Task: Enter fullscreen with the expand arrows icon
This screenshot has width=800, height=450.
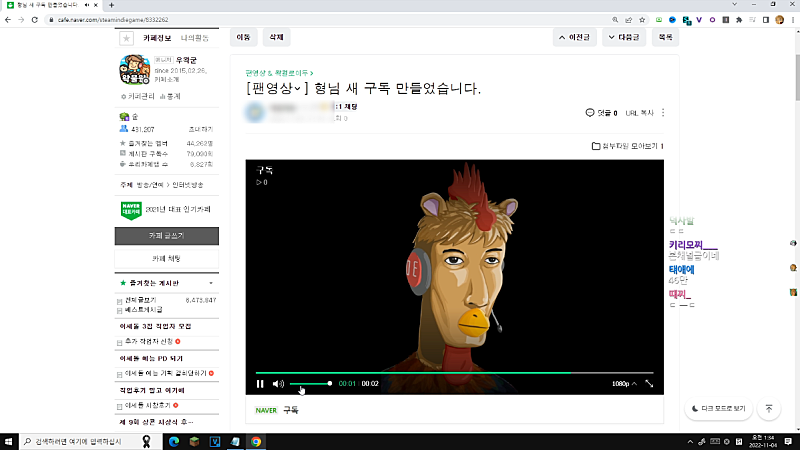Action: click(649, 384)
